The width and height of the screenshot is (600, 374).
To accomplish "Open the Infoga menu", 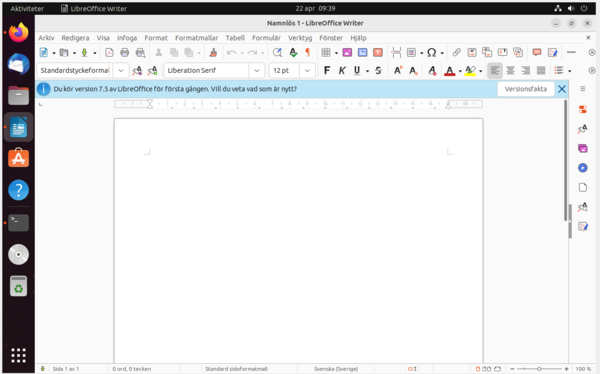I will [x=127, y=38].
